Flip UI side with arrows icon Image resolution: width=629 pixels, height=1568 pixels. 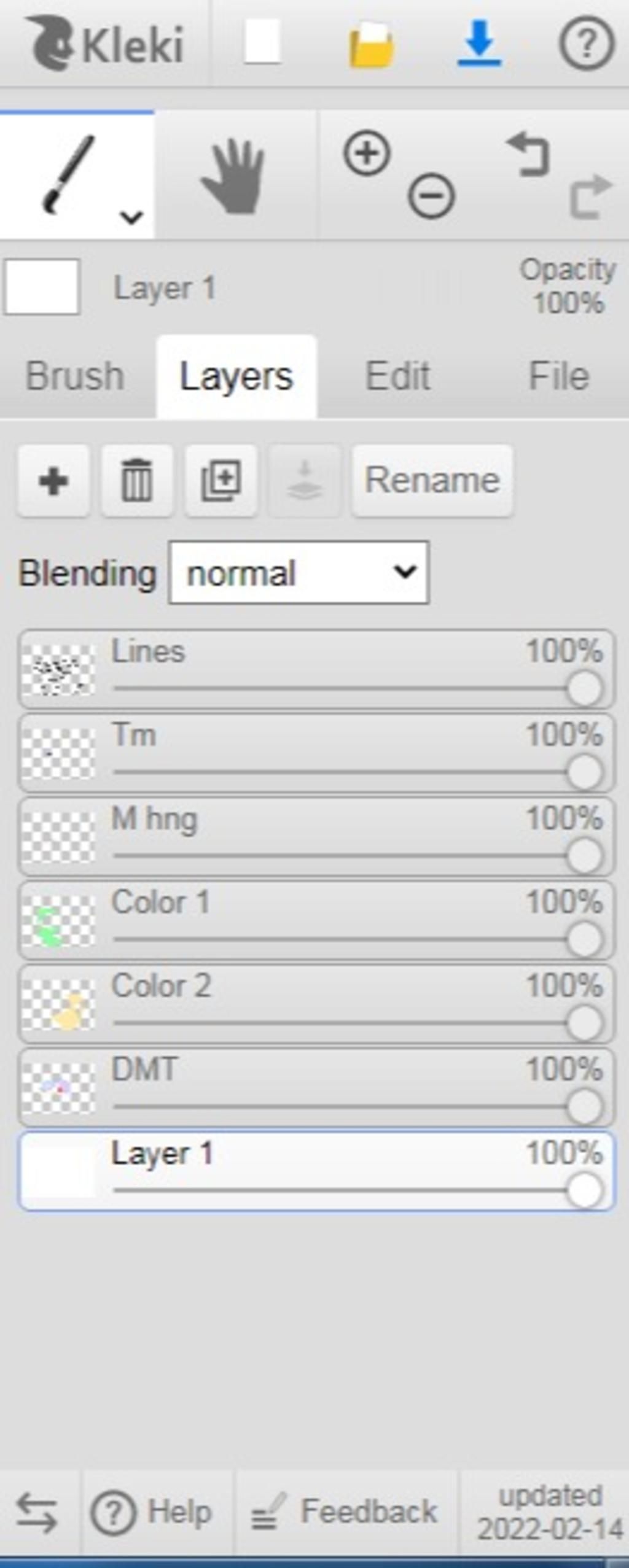pyautogui.click(x=37, y=1513)
